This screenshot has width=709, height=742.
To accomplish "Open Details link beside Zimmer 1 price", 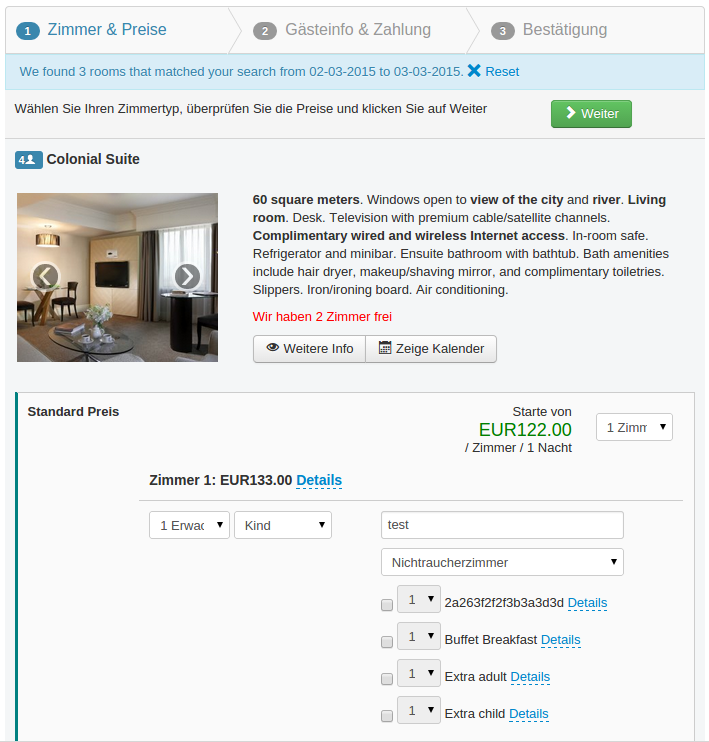I will [319, 480].
